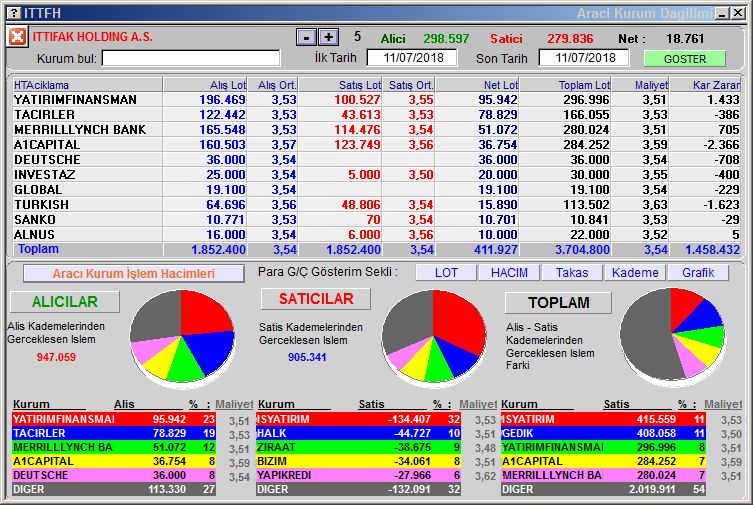The image size is (753, 505).
Task: Click the question mark icon in title bar
Action: (15, 13)
